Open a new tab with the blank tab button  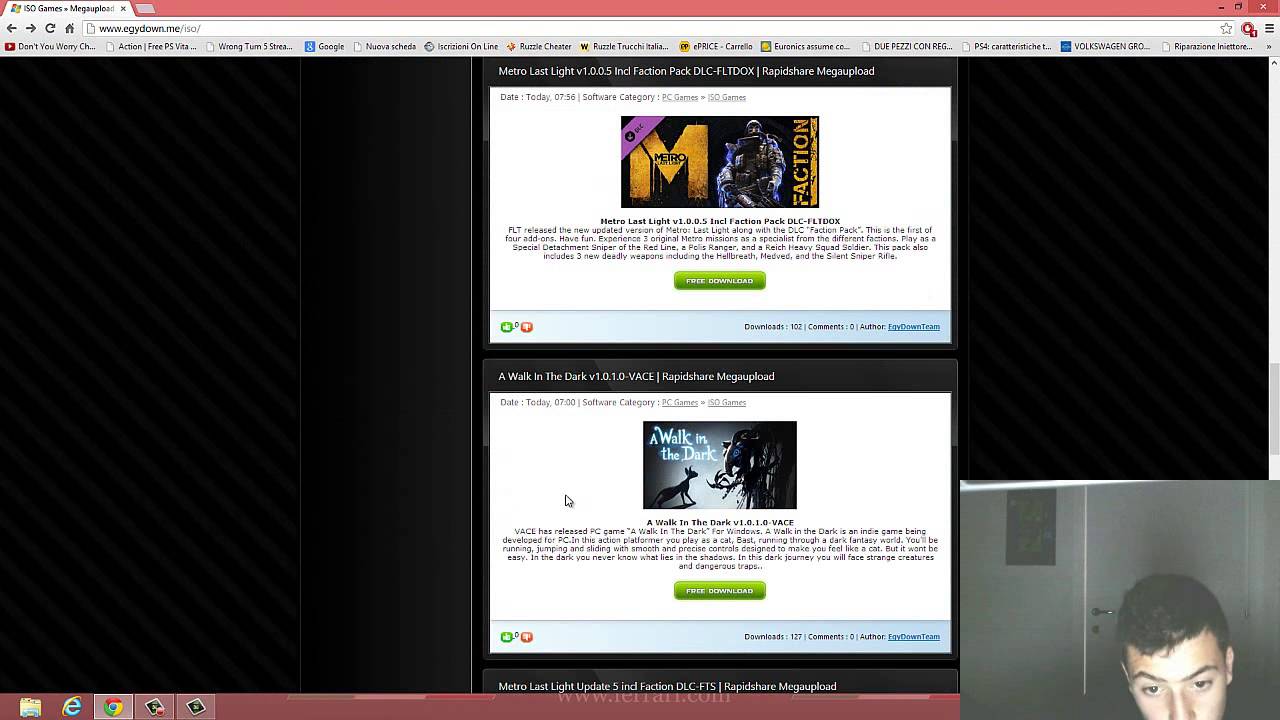(x=145, y=8)
